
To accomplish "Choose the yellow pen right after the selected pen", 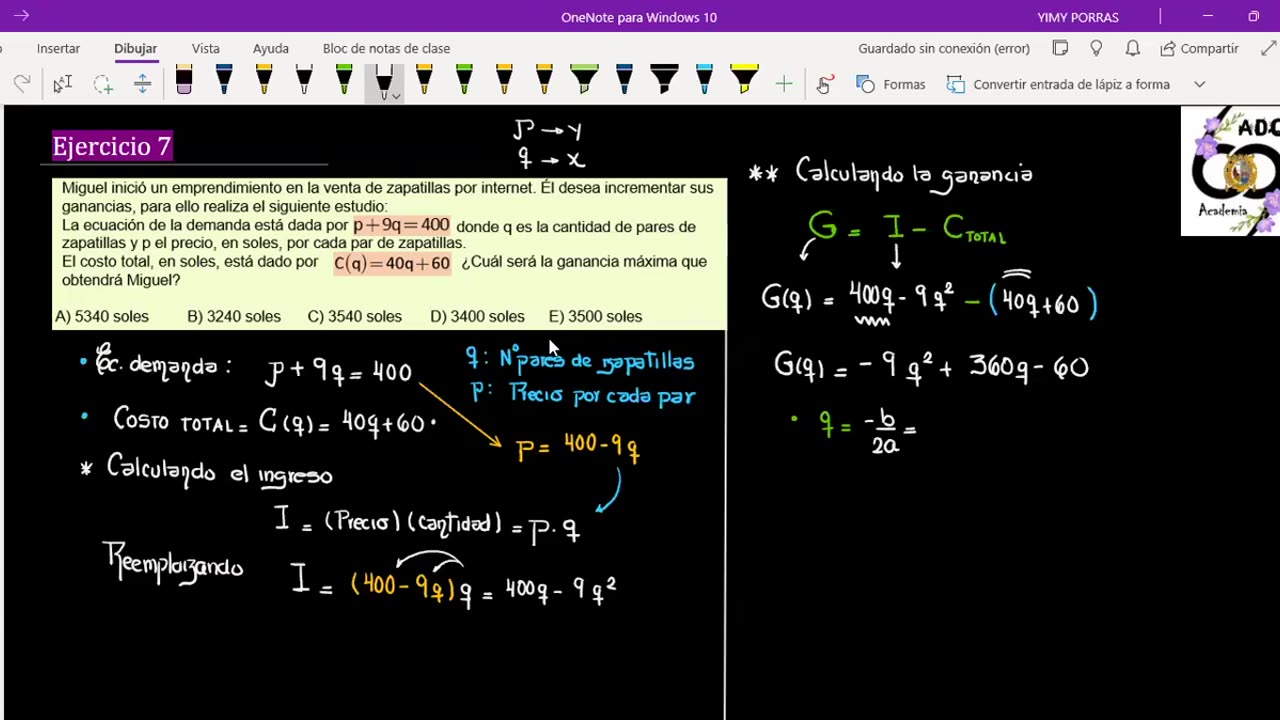I will (424, 80).
